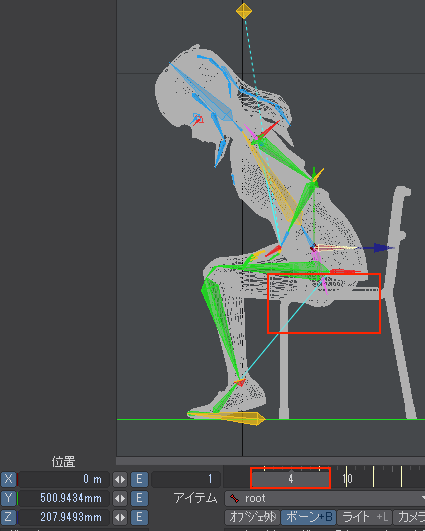Click the bone icon beside root
The width and height of the screenshot is (425, 531).
coord(234,498)
